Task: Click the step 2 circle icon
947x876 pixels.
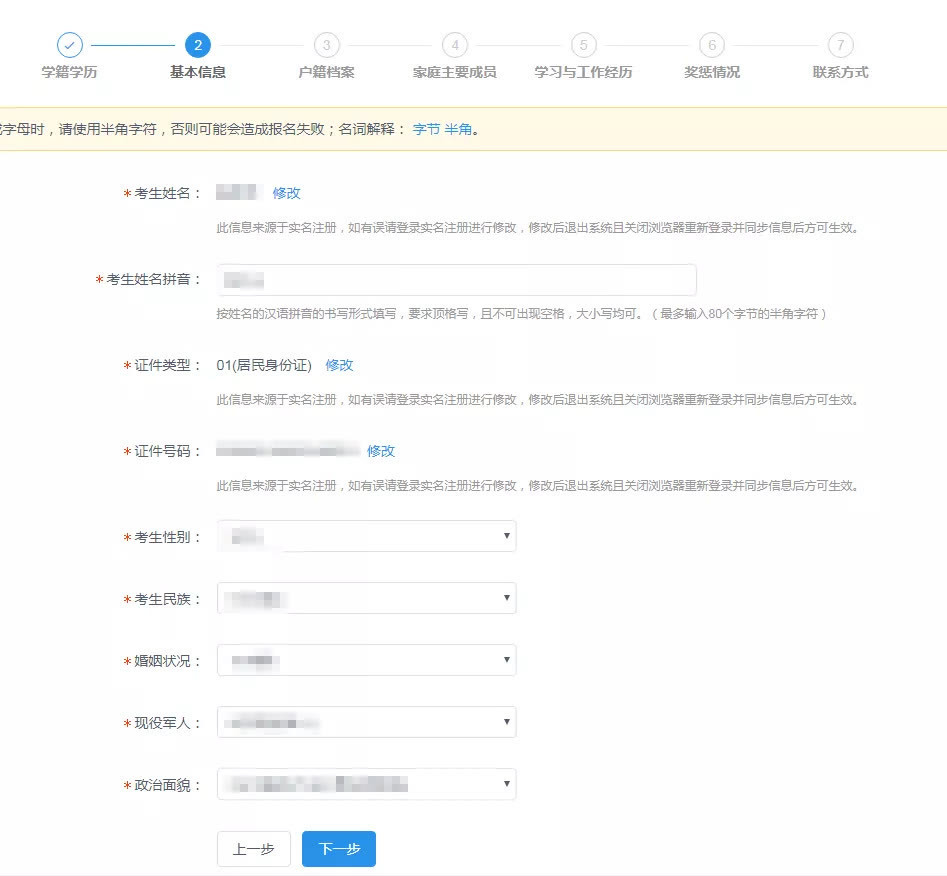Action: [x=198, y=45]
